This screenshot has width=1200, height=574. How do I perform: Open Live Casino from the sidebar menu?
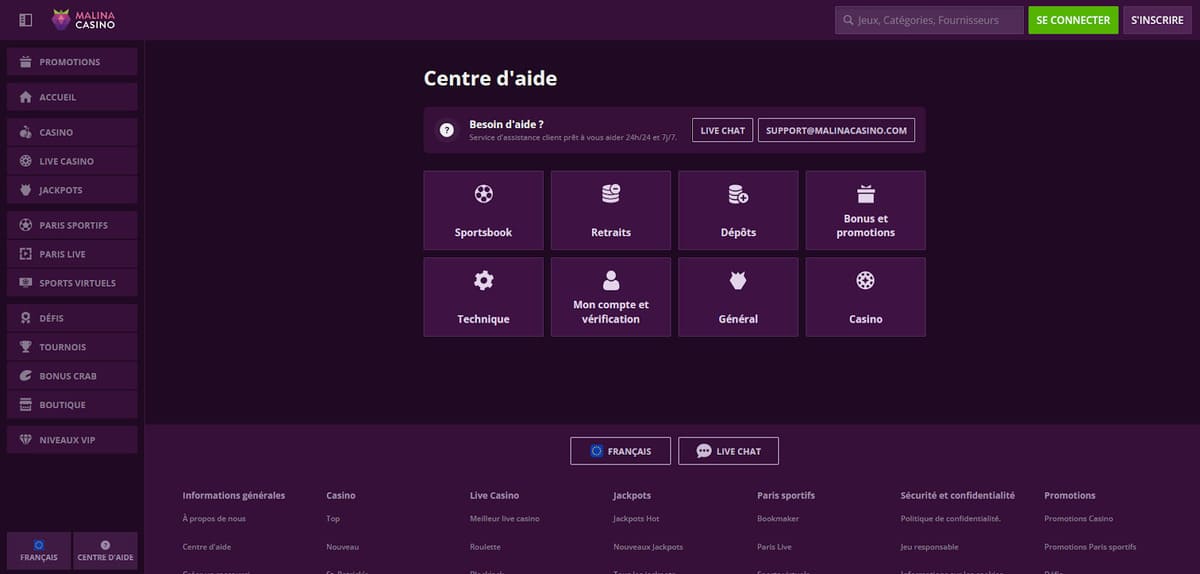(71, 161)
